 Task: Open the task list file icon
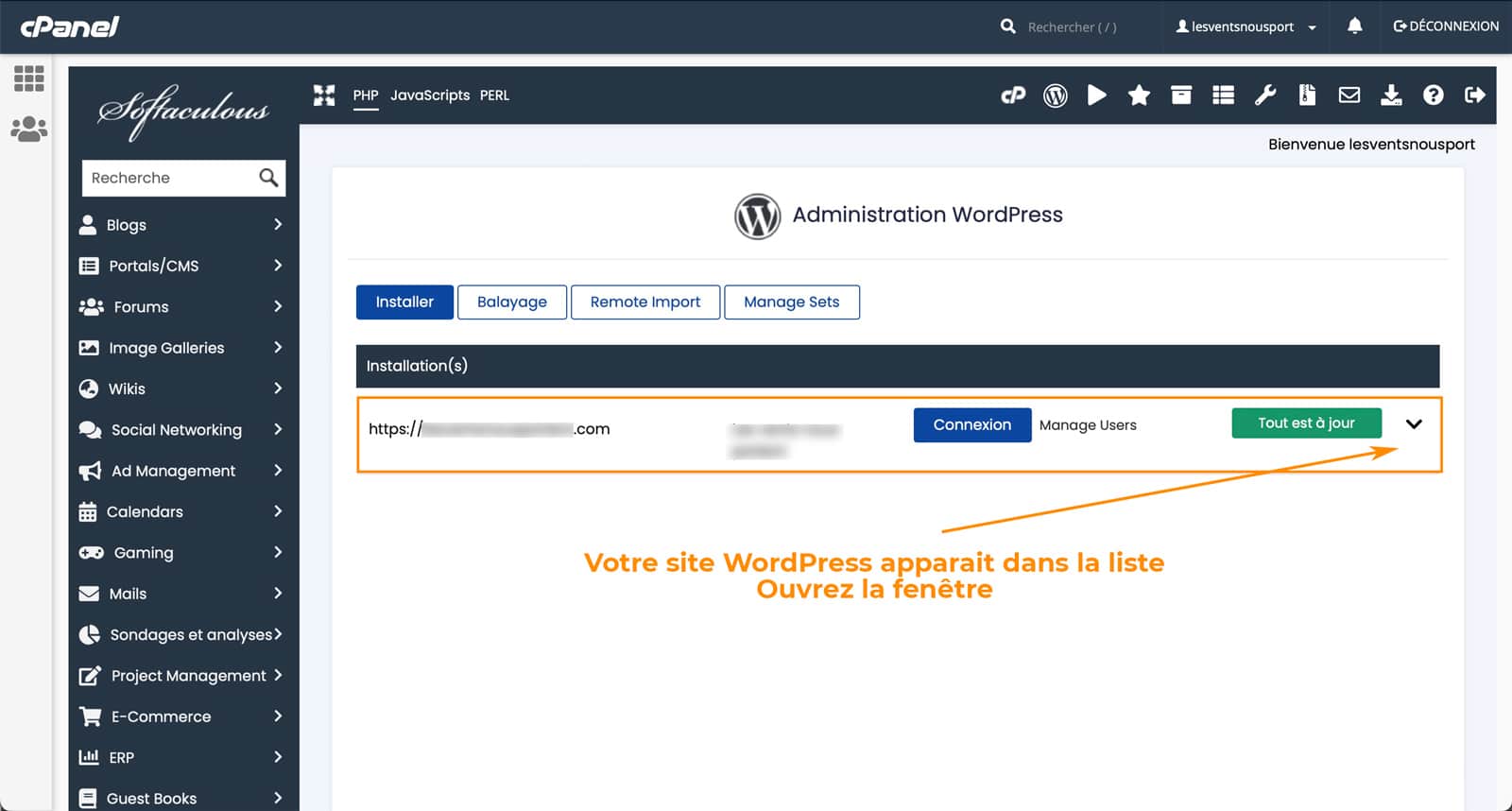coord(1307,95)
